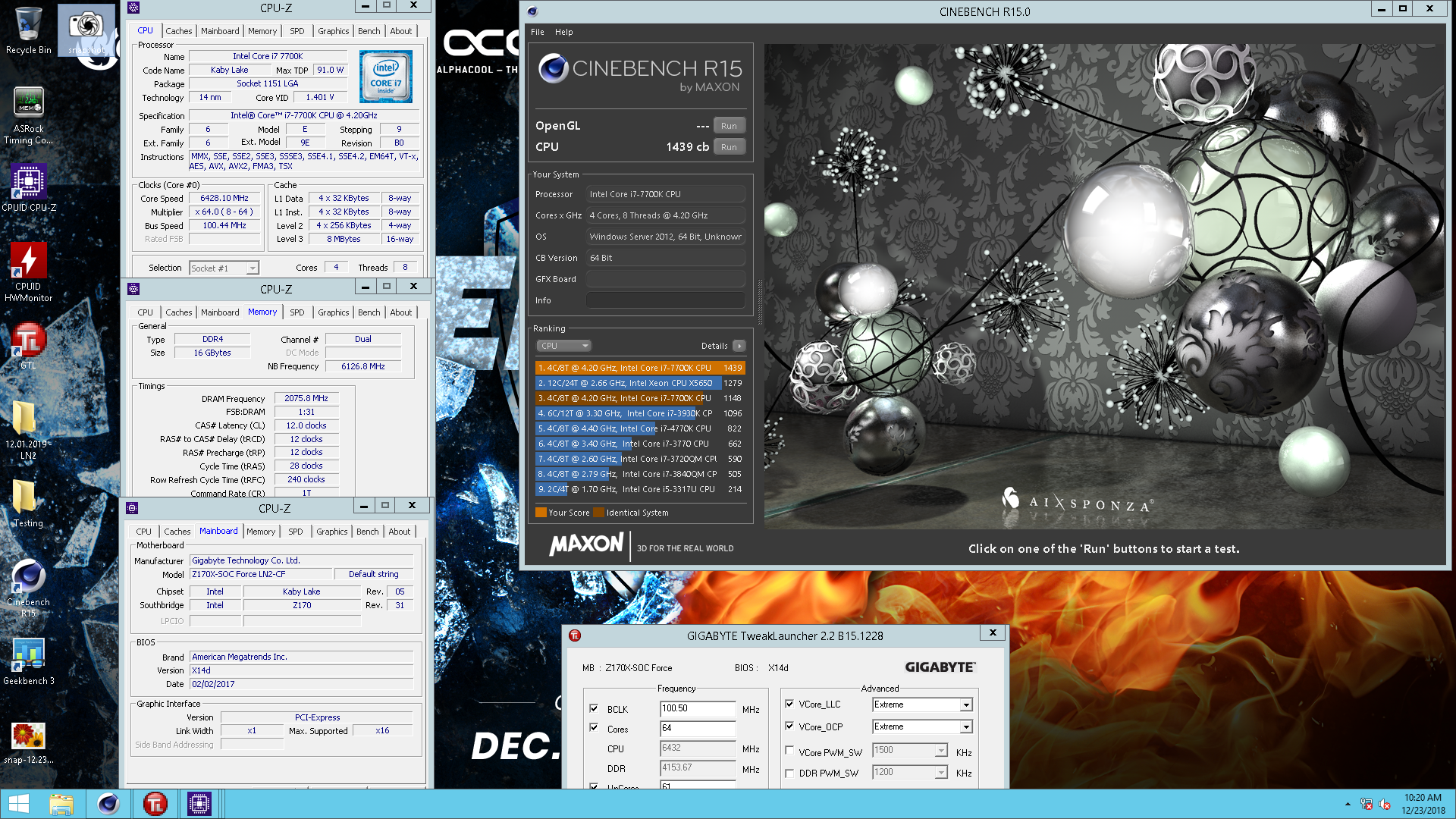The image size is (1456, 819).
Task: Open the File menu in Cinebench
Action: (537, 32)
